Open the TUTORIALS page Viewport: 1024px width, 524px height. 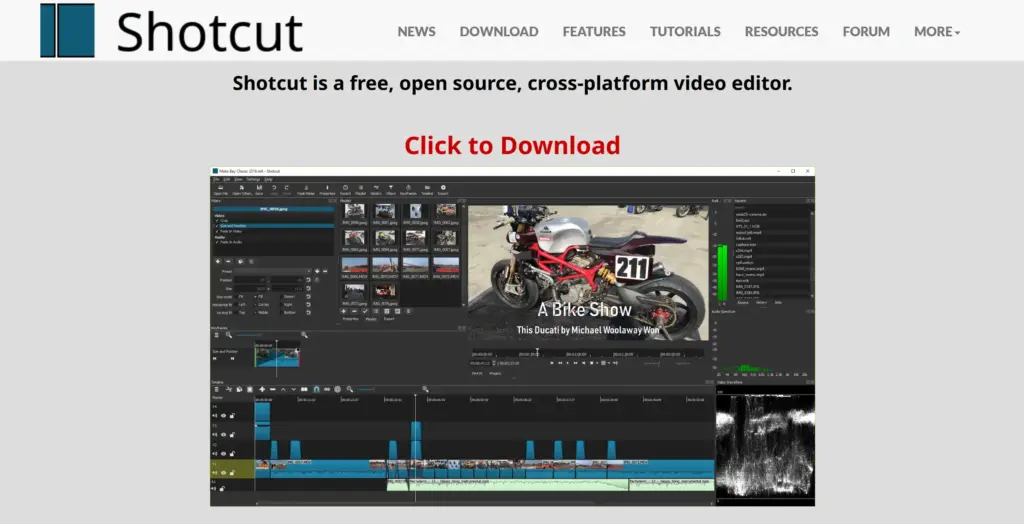coord(685,31)
